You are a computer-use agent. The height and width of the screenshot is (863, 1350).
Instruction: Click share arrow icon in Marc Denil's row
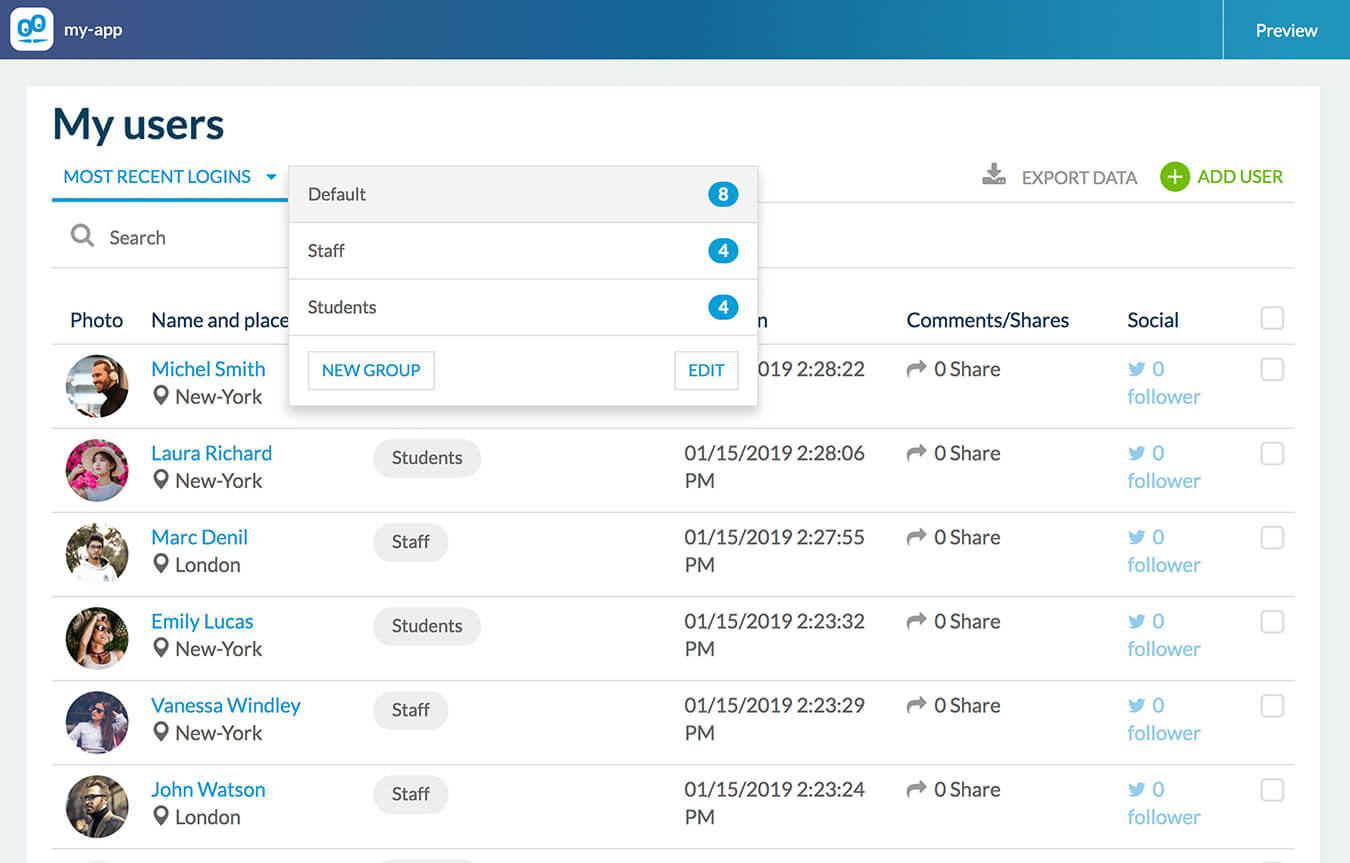point(916,537)
